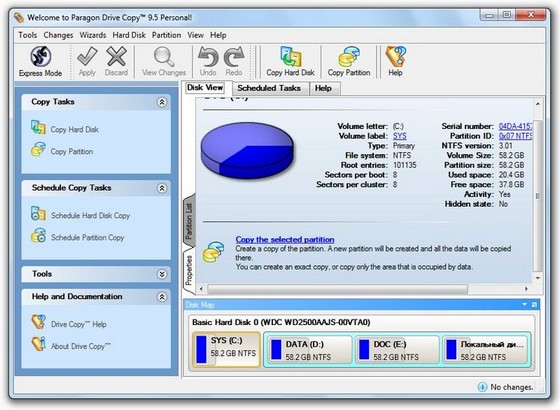Screen dimensions: 560x410
Task: Open the Wizards menu
Action: tap(93, 35)
